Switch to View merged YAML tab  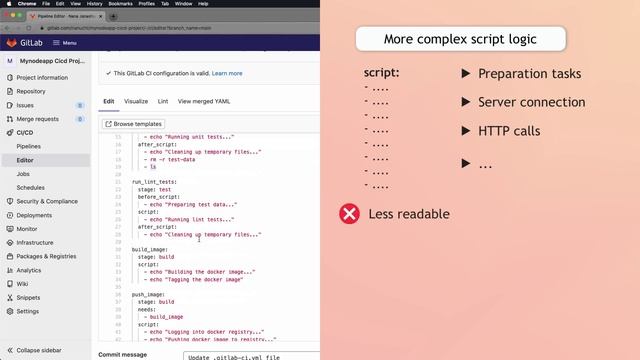point(204,101)
